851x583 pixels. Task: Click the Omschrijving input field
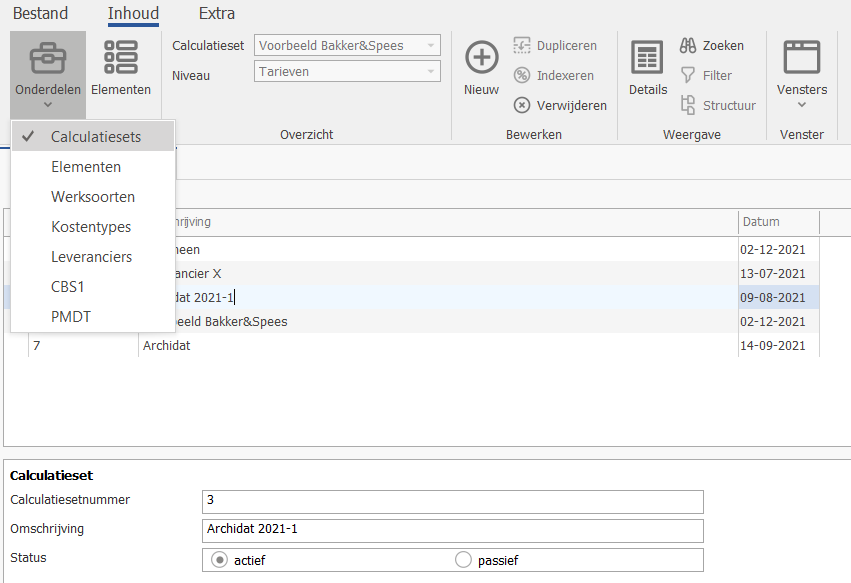[x=453, y=530]
